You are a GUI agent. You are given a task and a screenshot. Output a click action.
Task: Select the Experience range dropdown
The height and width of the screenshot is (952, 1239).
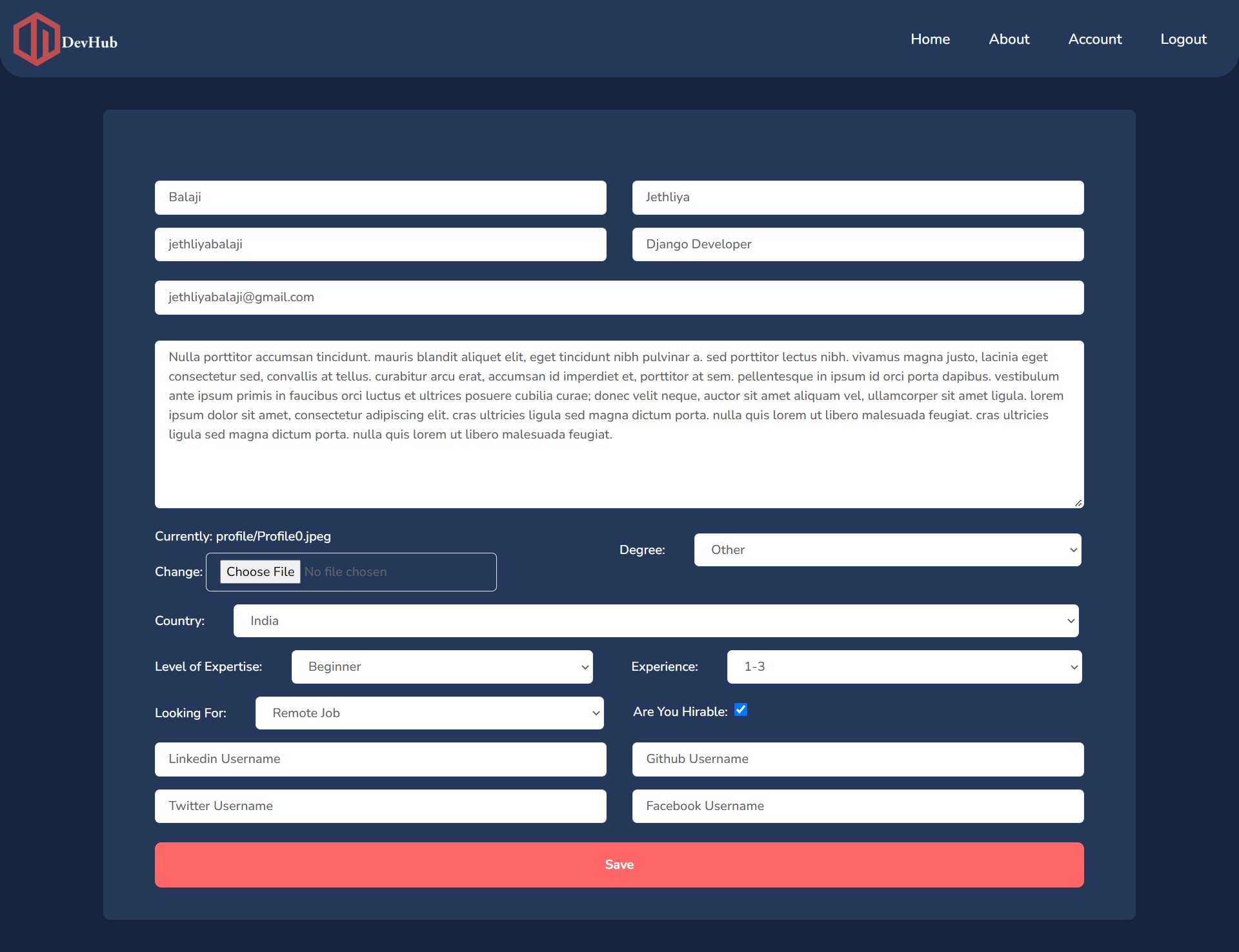point(905,666)
